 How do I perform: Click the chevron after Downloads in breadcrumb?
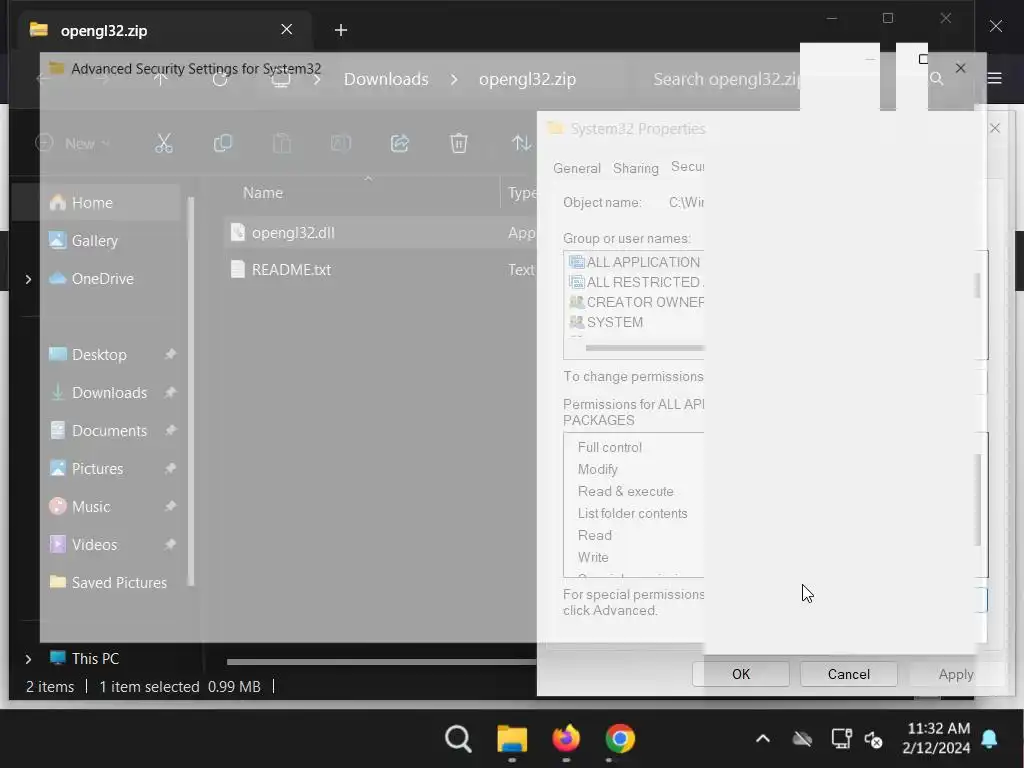coord(454,79)
